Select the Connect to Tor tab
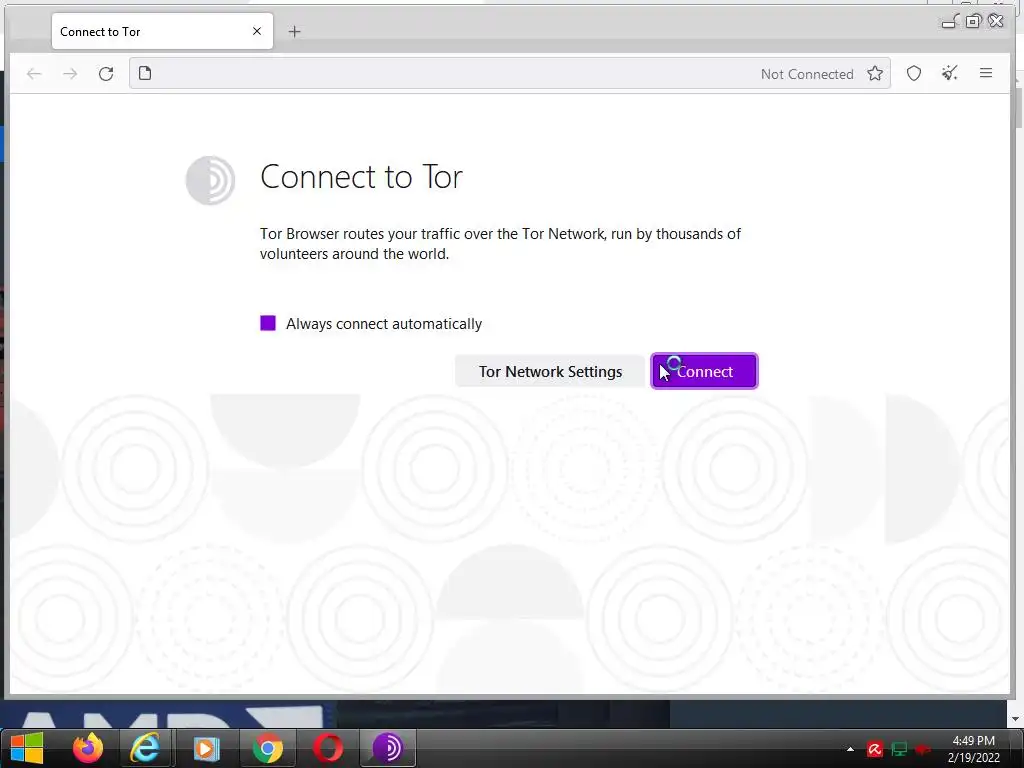1024x768 pixels. tap(162, 31)
